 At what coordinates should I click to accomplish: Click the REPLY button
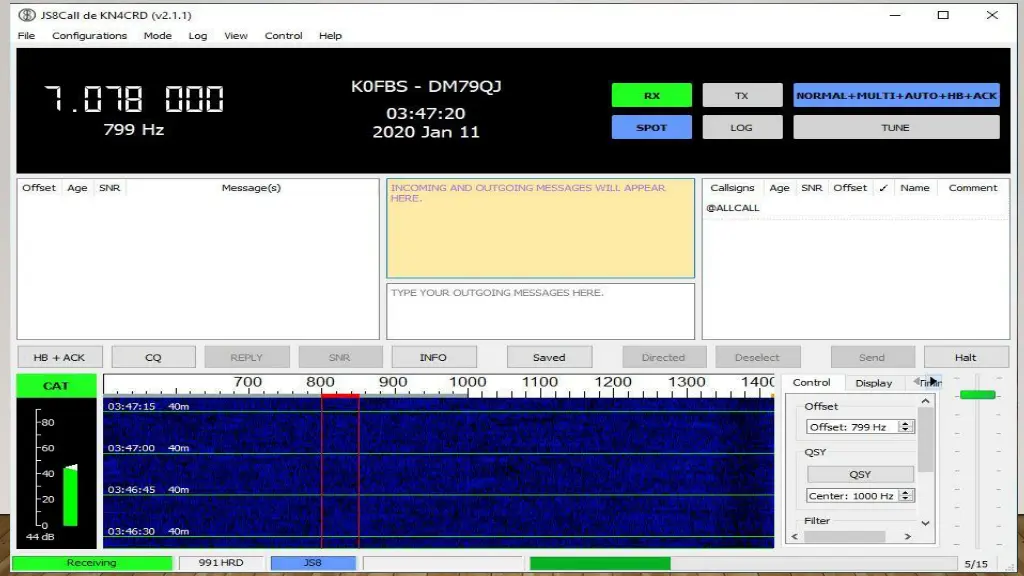247,357
